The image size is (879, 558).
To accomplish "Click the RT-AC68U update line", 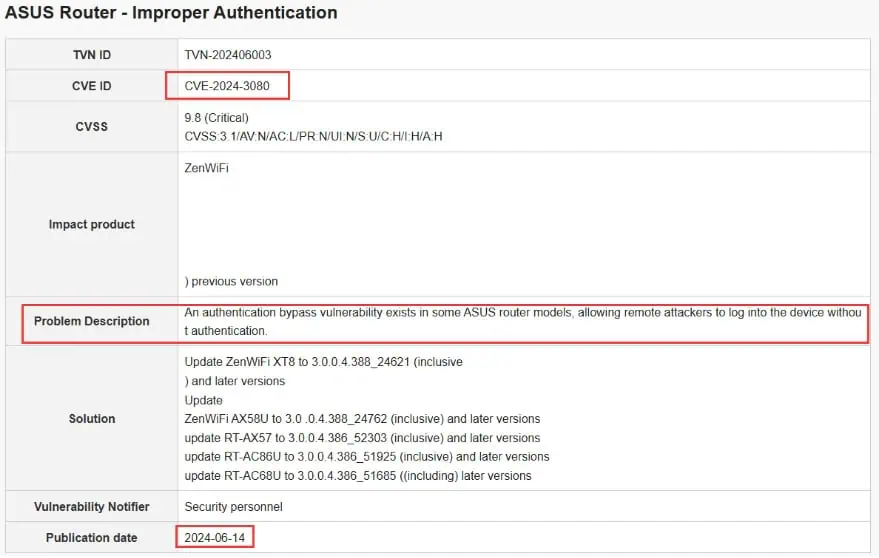I will [x=358, y=476].
